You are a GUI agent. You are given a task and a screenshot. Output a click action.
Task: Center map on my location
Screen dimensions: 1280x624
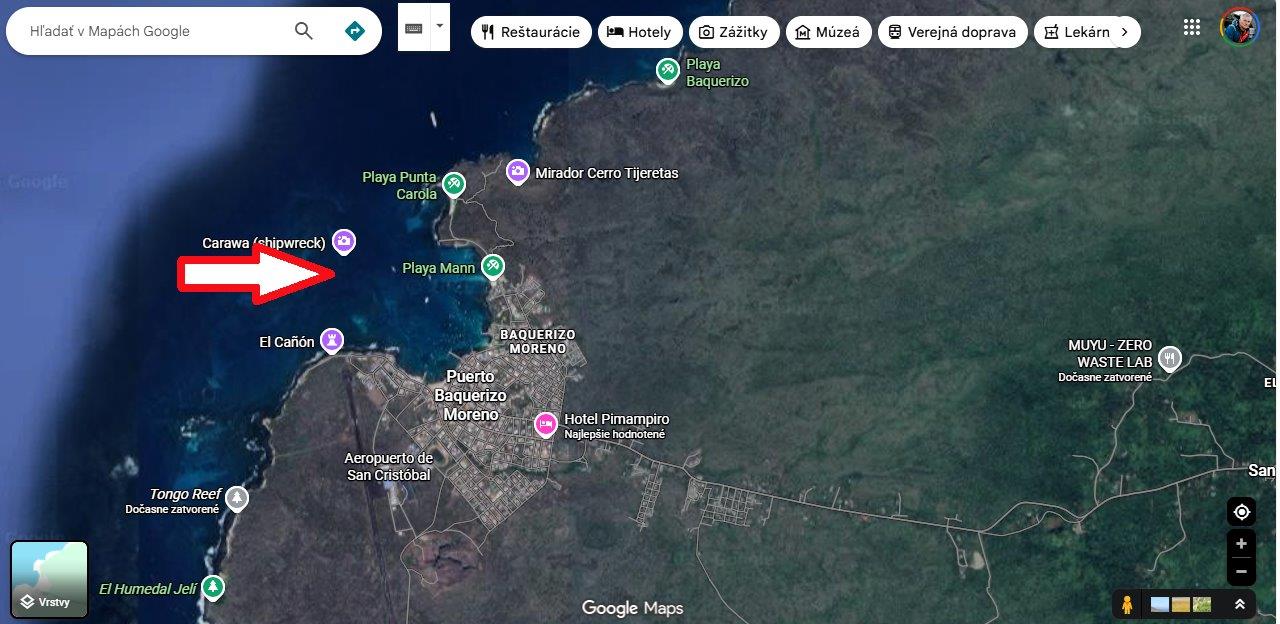coord(1241,512)
